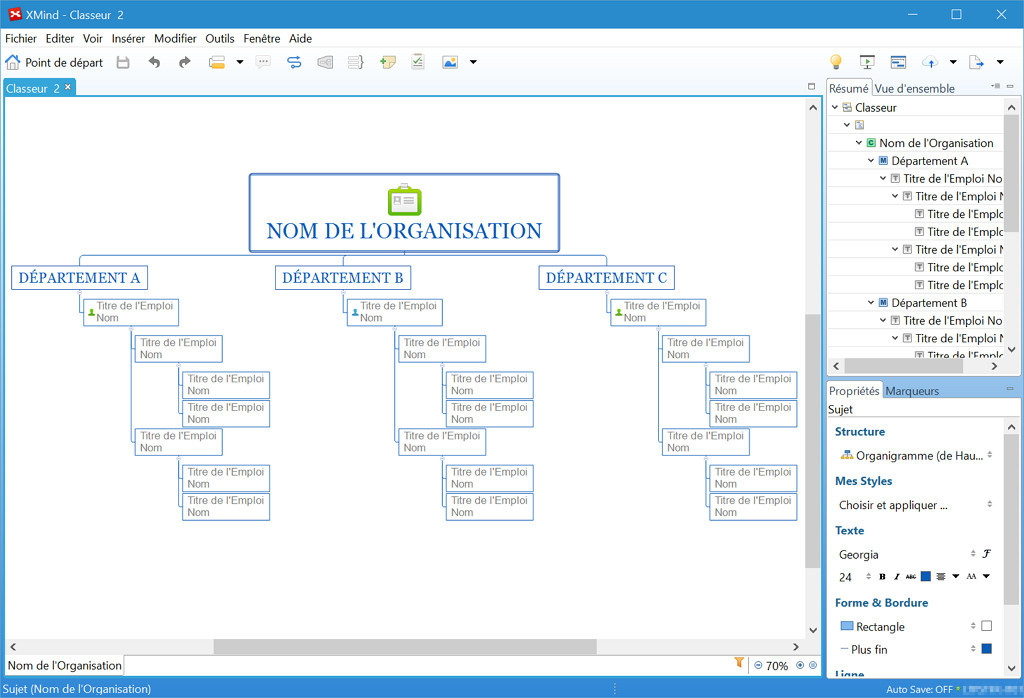Toggle italic text in the Texte section
This screenshot has width=1024, height=698.
point(897,577)
